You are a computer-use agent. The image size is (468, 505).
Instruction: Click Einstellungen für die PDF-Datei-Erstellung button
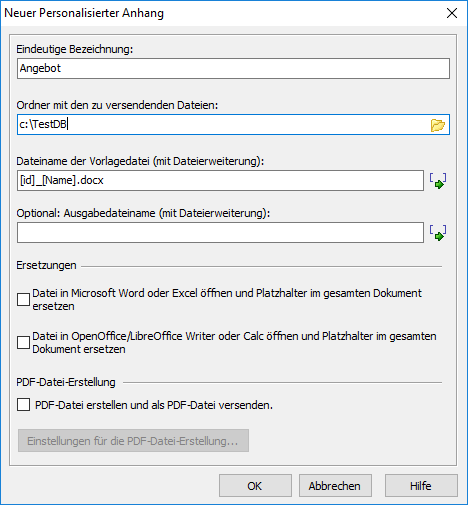pyautogui.click(x=133, y=441)
